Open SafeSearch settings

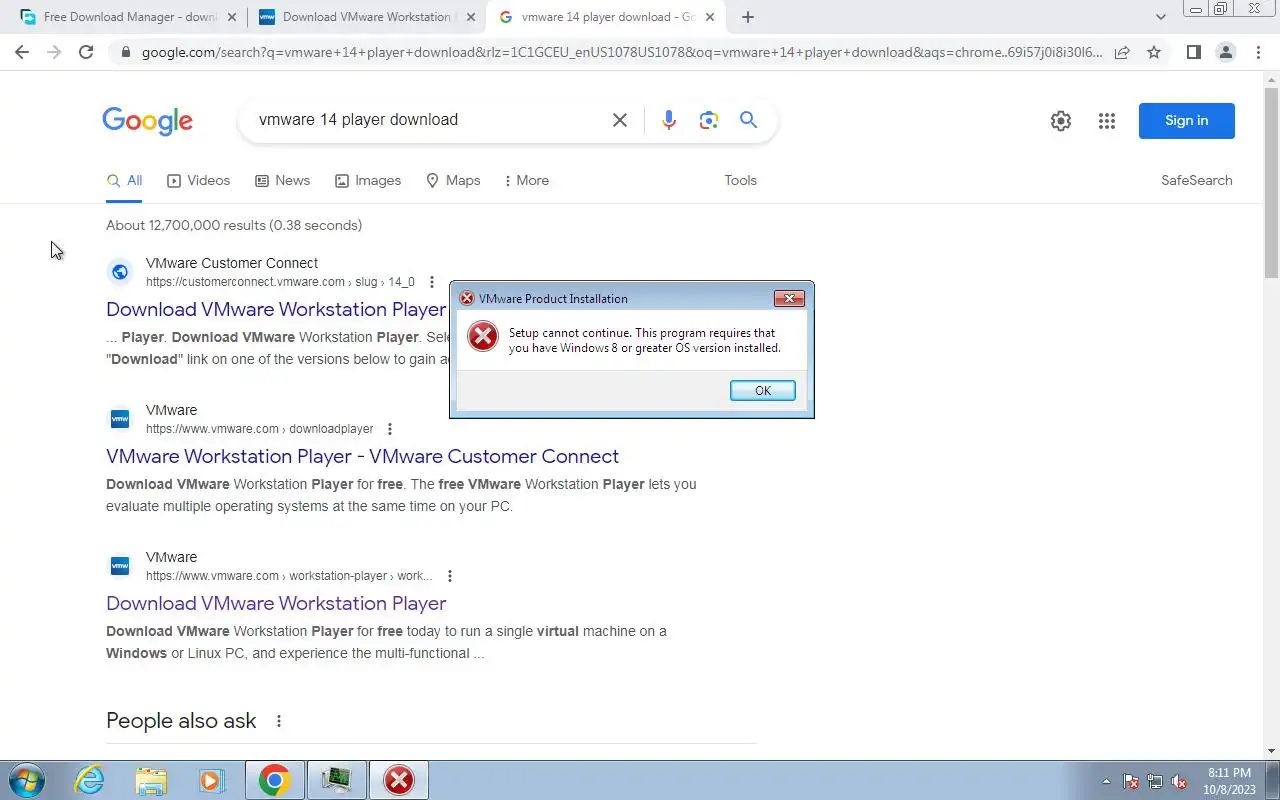[1197, 181]
